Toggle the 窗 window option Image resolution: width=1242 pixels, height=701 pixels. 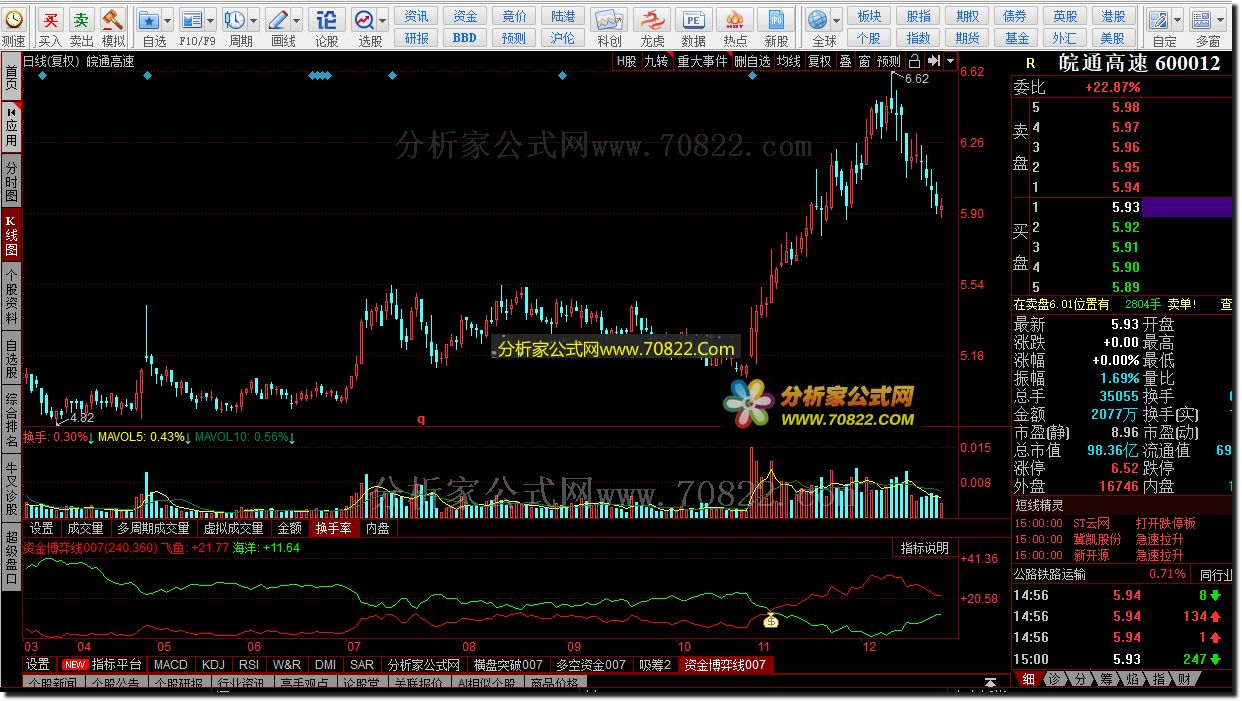point(864,61)
